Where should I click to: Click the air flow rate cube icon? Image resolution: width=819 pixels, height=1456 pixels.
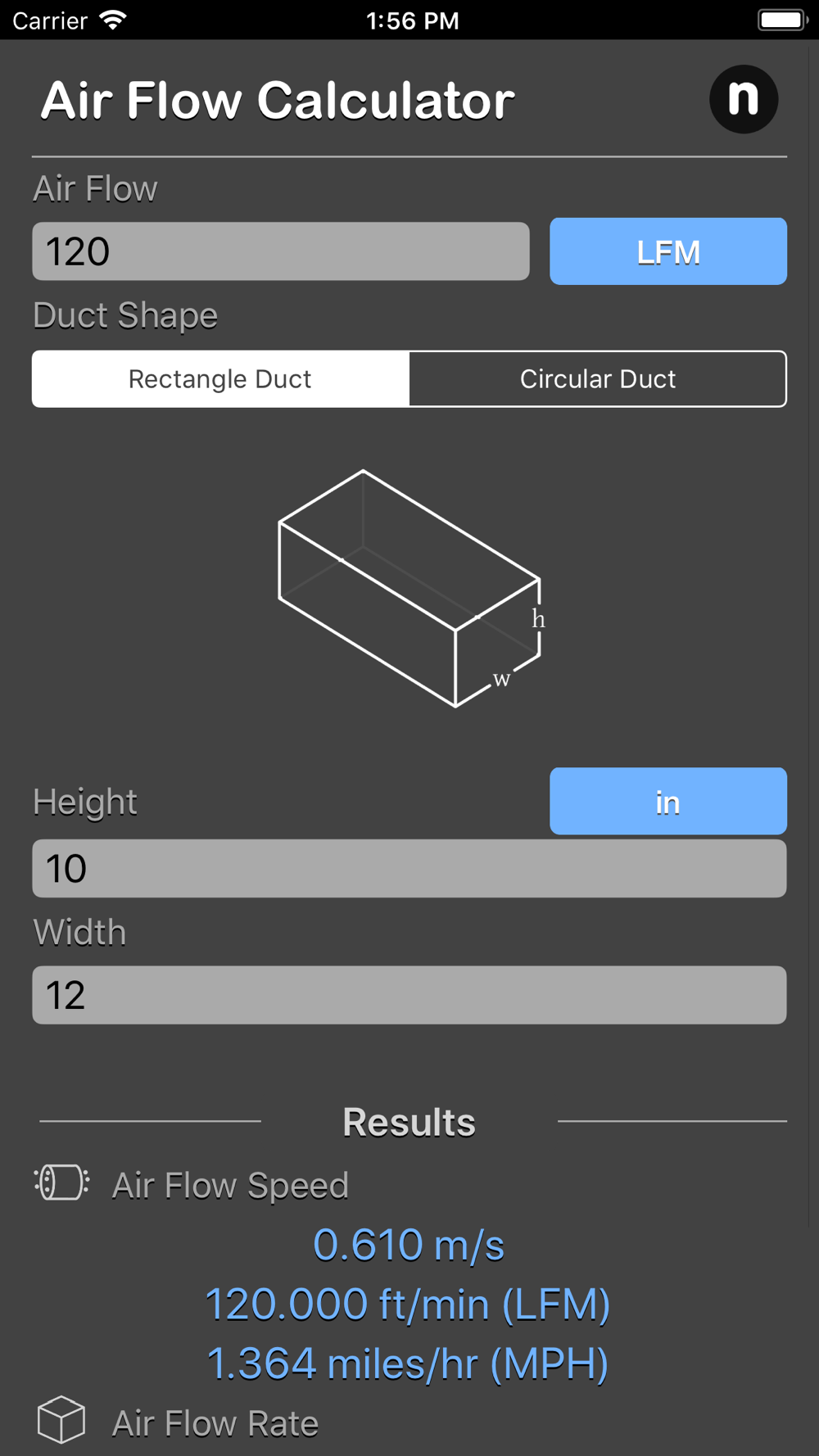pos(61,1420)
